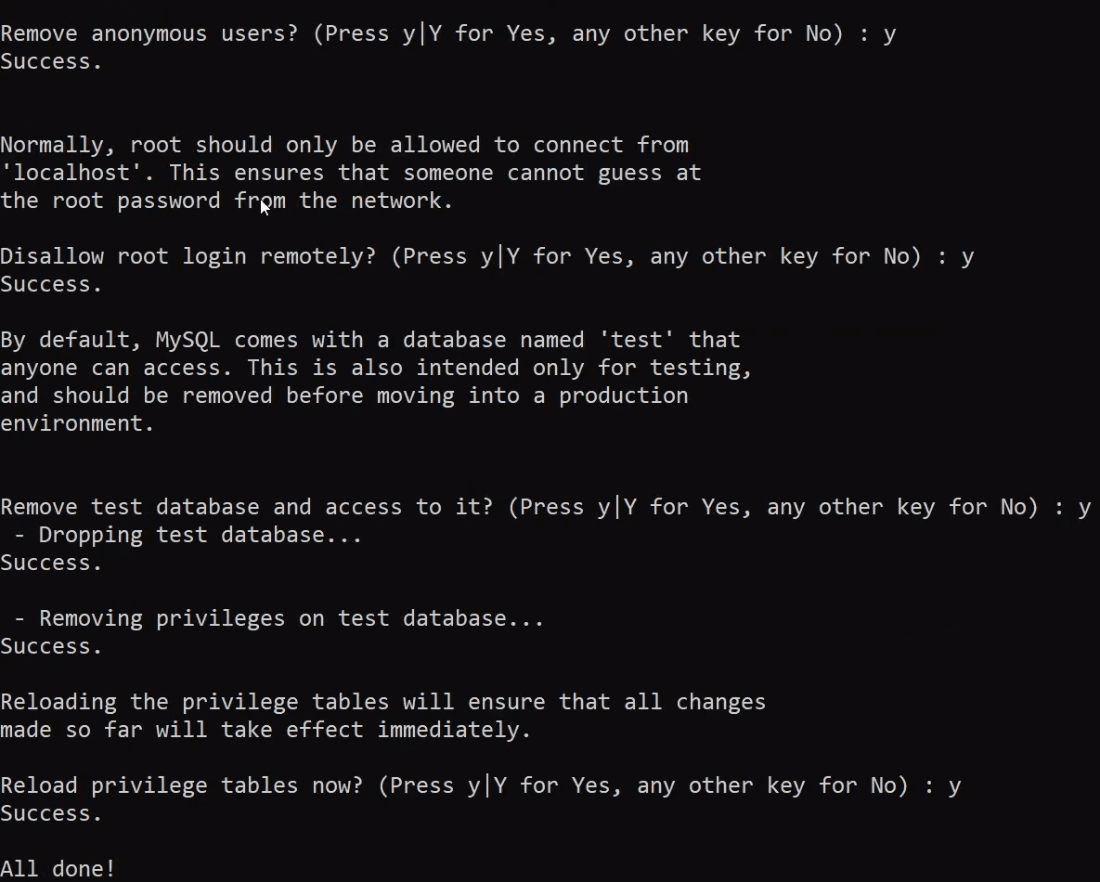Click the 'y' answer after the Disallow root prompt
1100x882 pixels.
[967, 257]
